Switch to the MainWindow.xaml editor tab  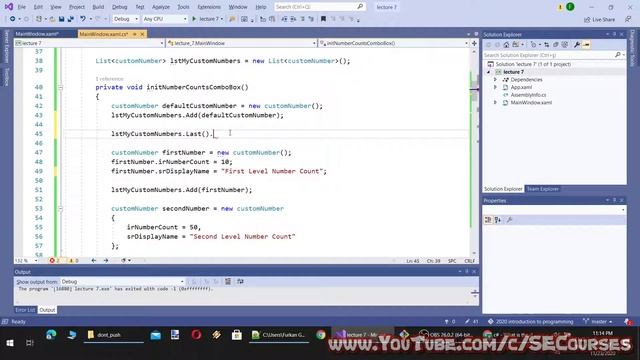(x=37, y=34)
